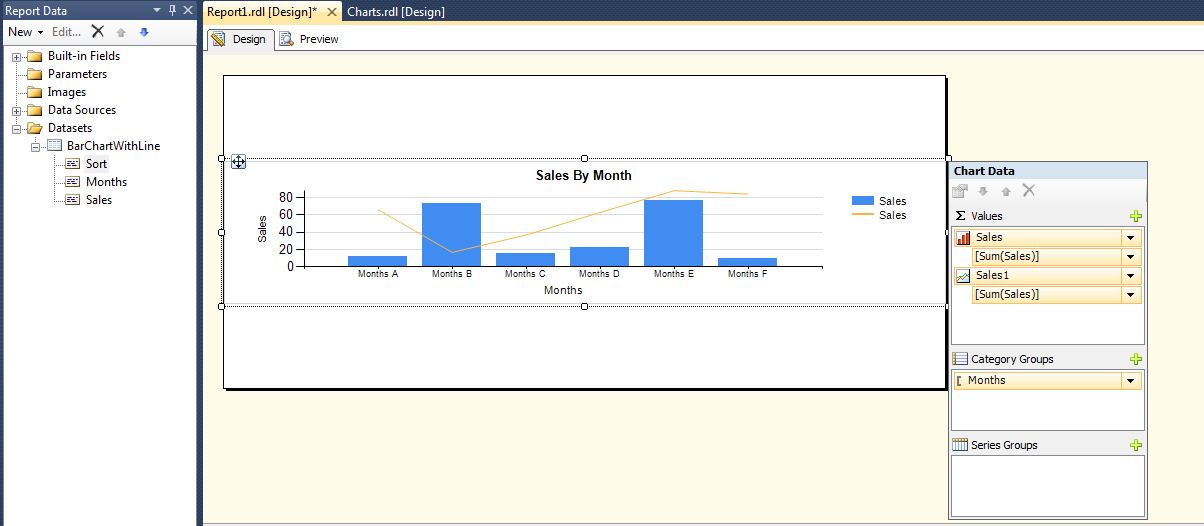Click the Sales By Month chart title
This screenshot has height=526, width=1204.
(584, 175)
